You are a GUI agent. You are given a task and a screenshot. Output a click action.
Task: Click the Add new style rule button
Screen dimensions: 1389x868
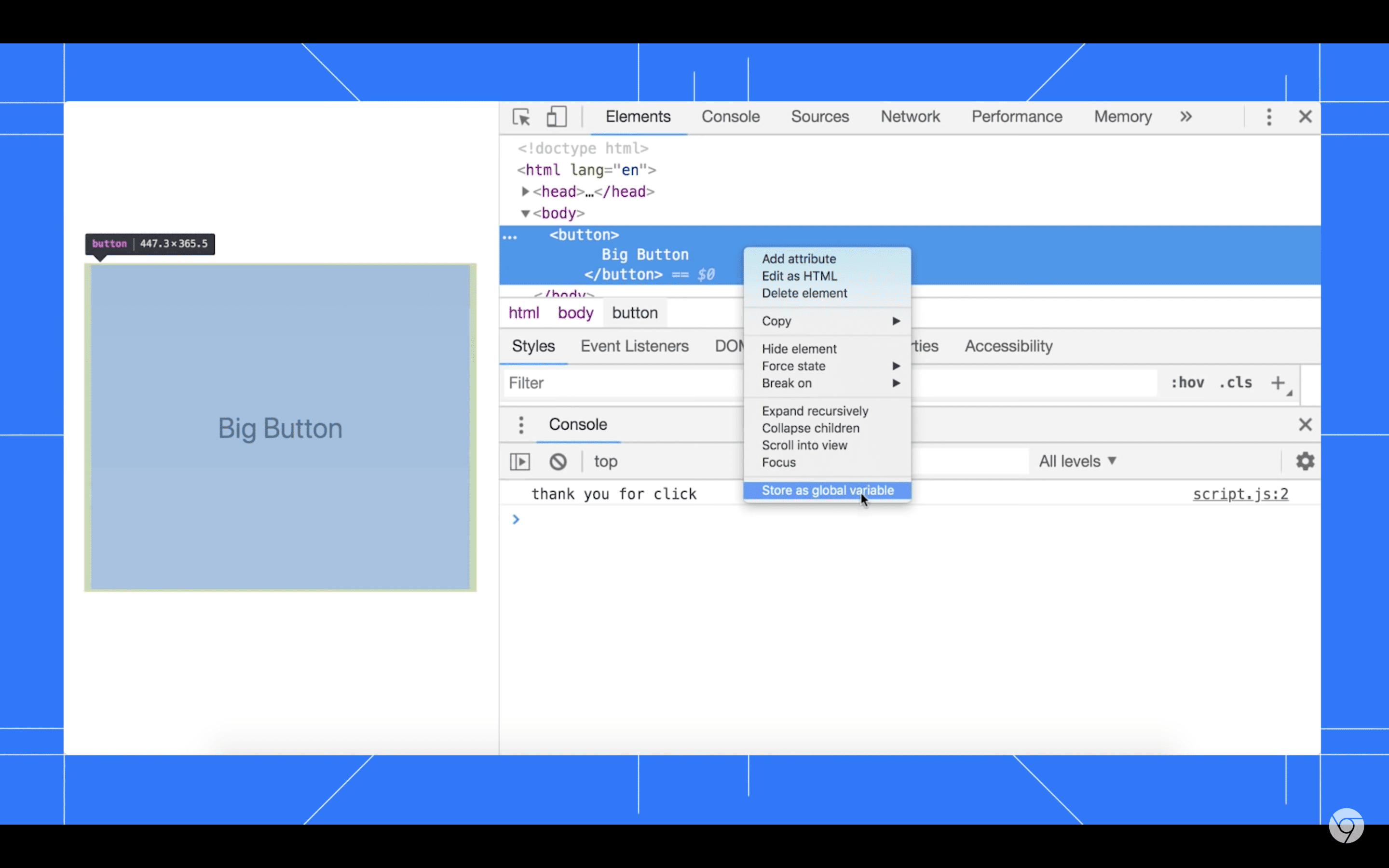(1278, 383)
